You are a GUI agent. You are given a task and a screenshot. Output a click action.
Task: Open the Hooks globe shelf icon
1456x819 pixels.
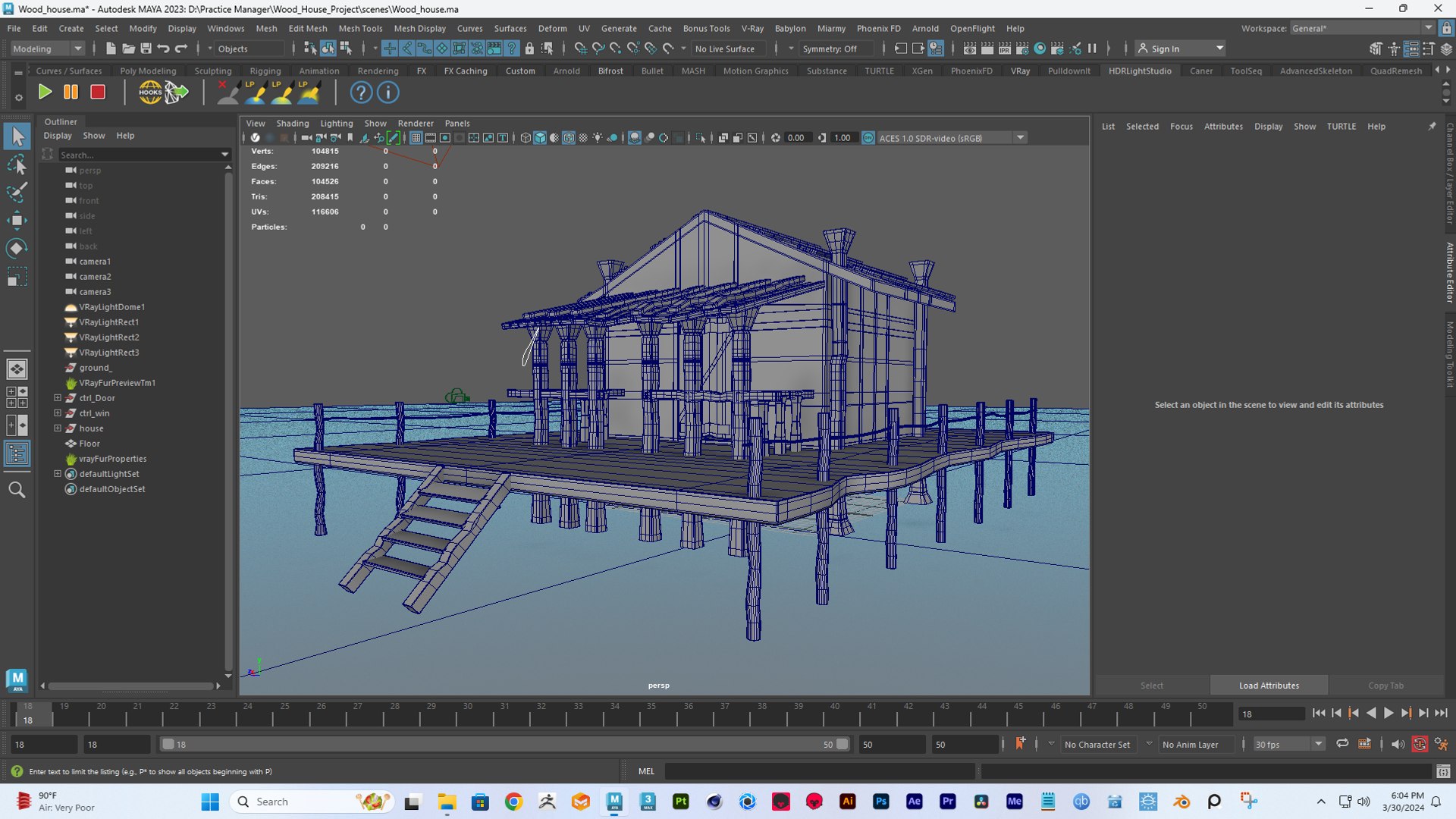pyautogui.click(x=150, y=93)
